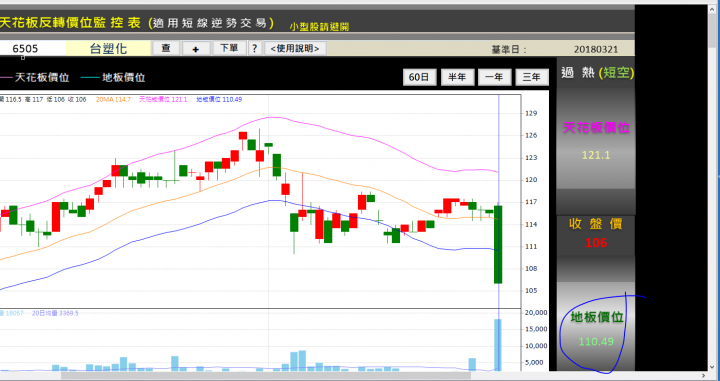The width and height of the screenshot is (720, 381).
Task: Click the 地板價位 side panel heading
Action: coord(597,317)
